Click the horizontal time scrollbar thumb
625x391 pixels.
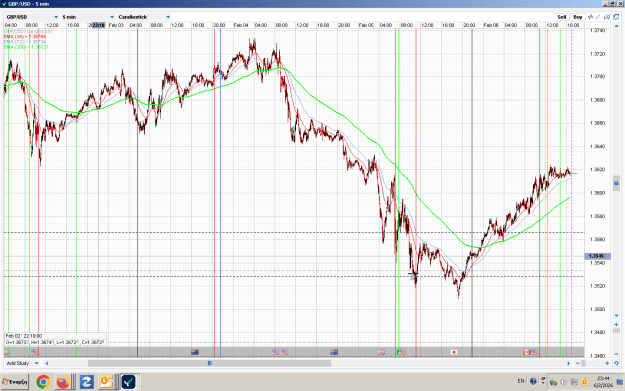209,363
